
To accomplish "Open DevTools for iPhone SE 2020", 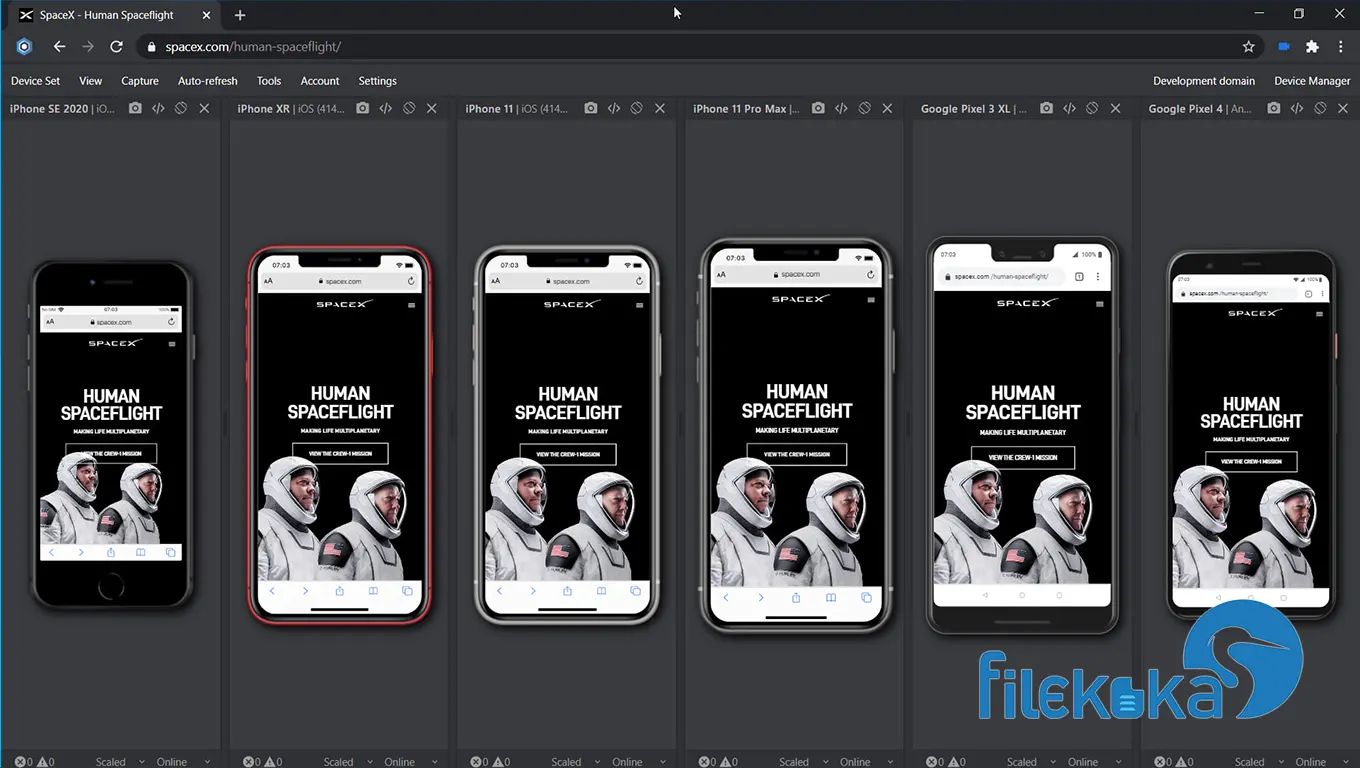I will (158, 108).
